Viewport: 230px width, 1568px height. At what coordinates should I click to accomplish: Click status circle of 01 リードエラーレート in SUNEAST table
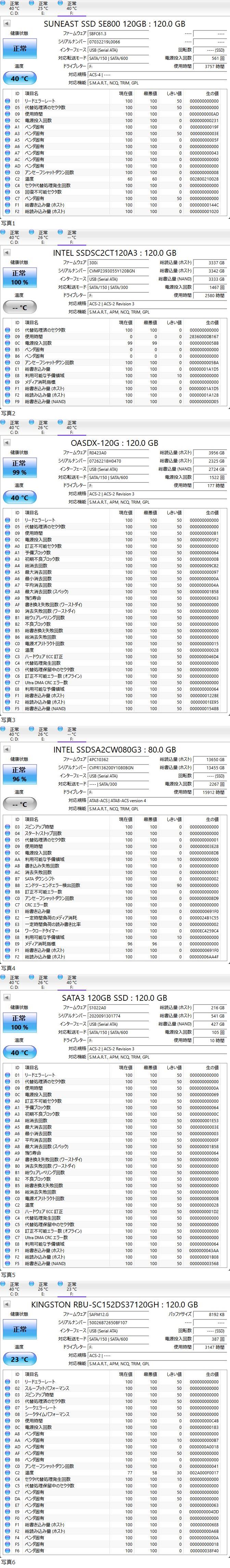[7, 101]
